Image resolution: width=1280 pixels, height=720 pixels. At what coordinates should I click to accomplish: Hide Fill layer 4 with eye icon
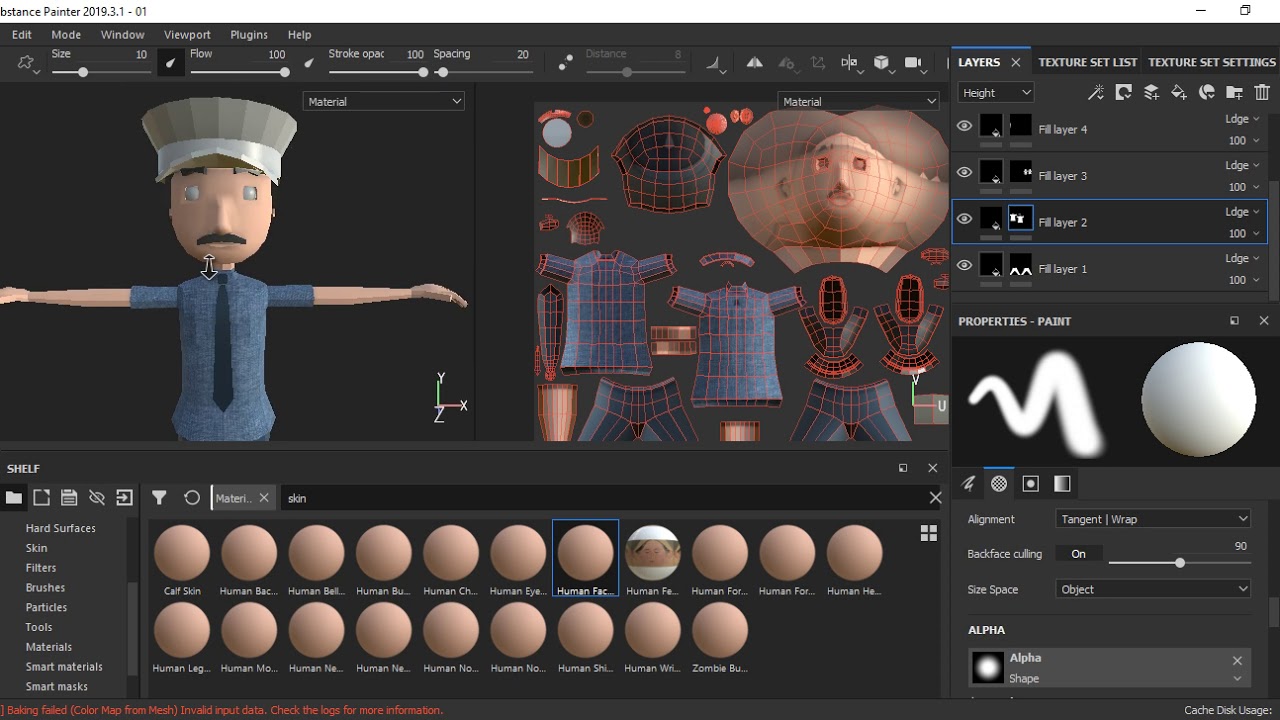964,126
